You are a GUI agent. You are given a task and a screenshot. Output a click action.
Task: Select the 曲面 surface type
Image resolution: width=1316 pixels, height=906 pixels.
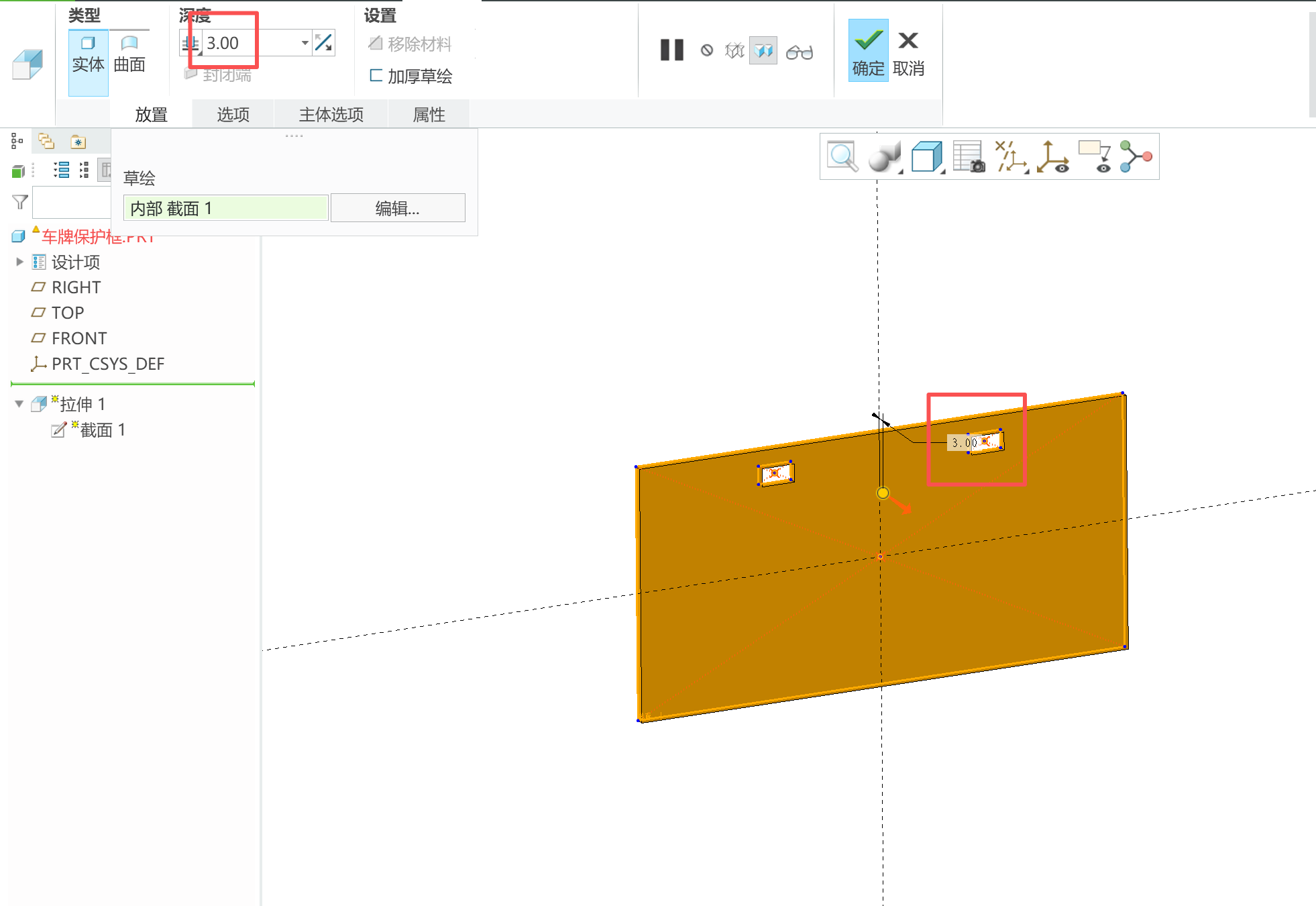coord(129,55)
